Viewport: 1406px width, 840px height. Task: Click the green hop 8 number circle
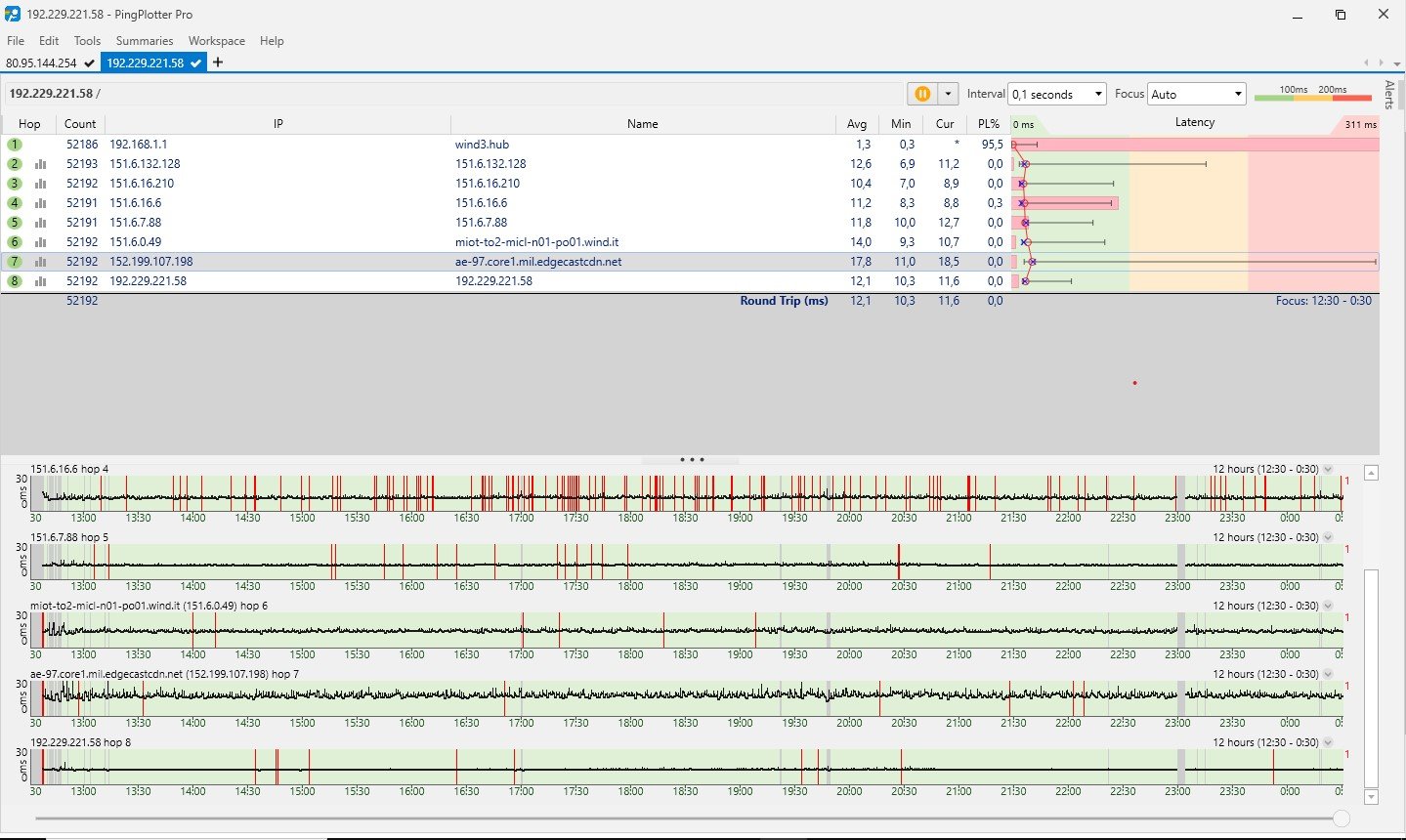(x=15, y=281)
